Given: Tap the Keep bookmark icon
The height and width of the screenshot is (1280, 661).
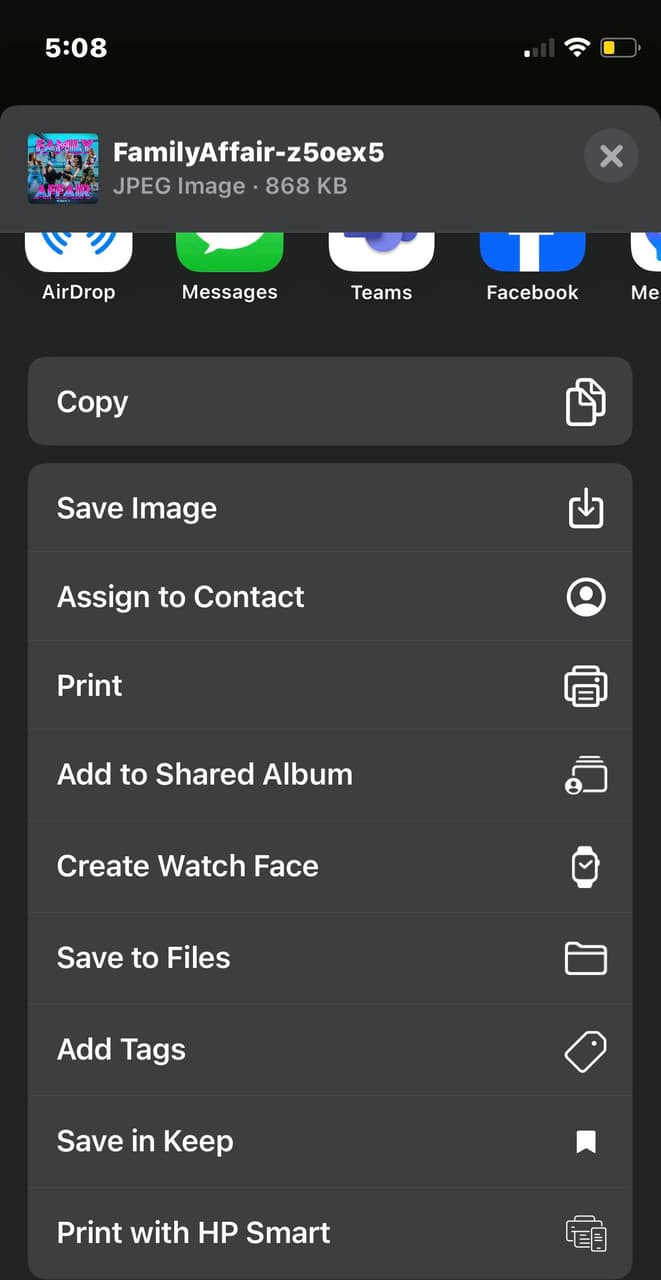Looking at the screenshot, I should [x=585, y=1142].
